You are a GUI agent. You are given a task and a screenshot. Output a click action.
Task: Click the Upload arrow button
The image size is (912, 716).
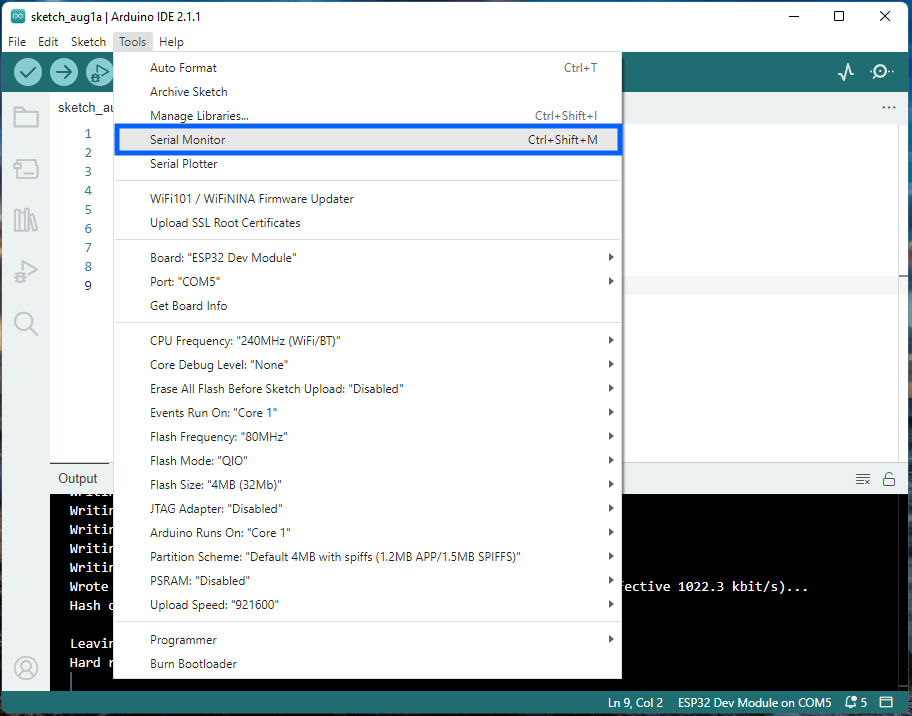pyautogui.click(x=64, y=72)
